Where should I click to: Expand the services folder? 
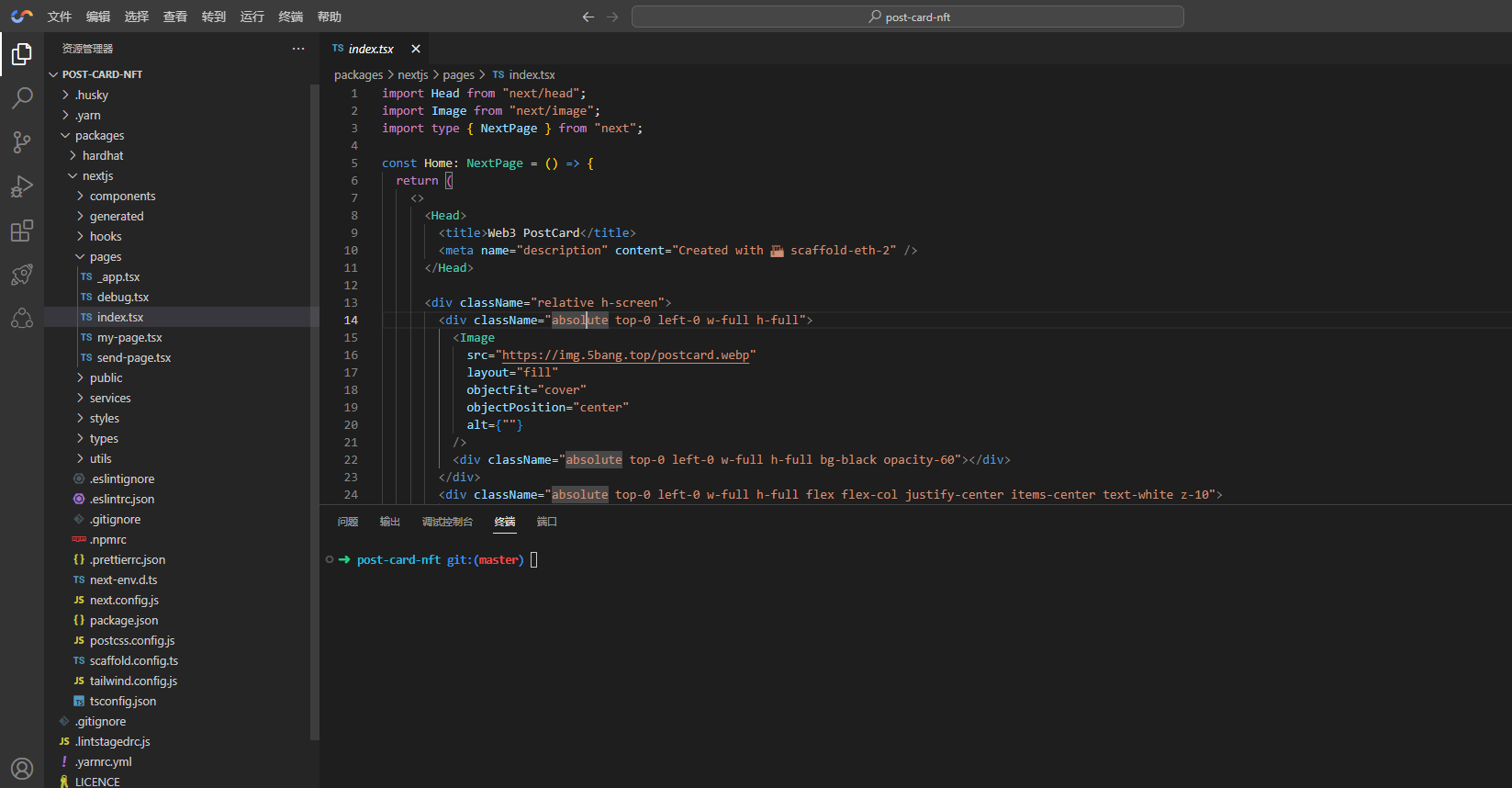tap(182, 398)
